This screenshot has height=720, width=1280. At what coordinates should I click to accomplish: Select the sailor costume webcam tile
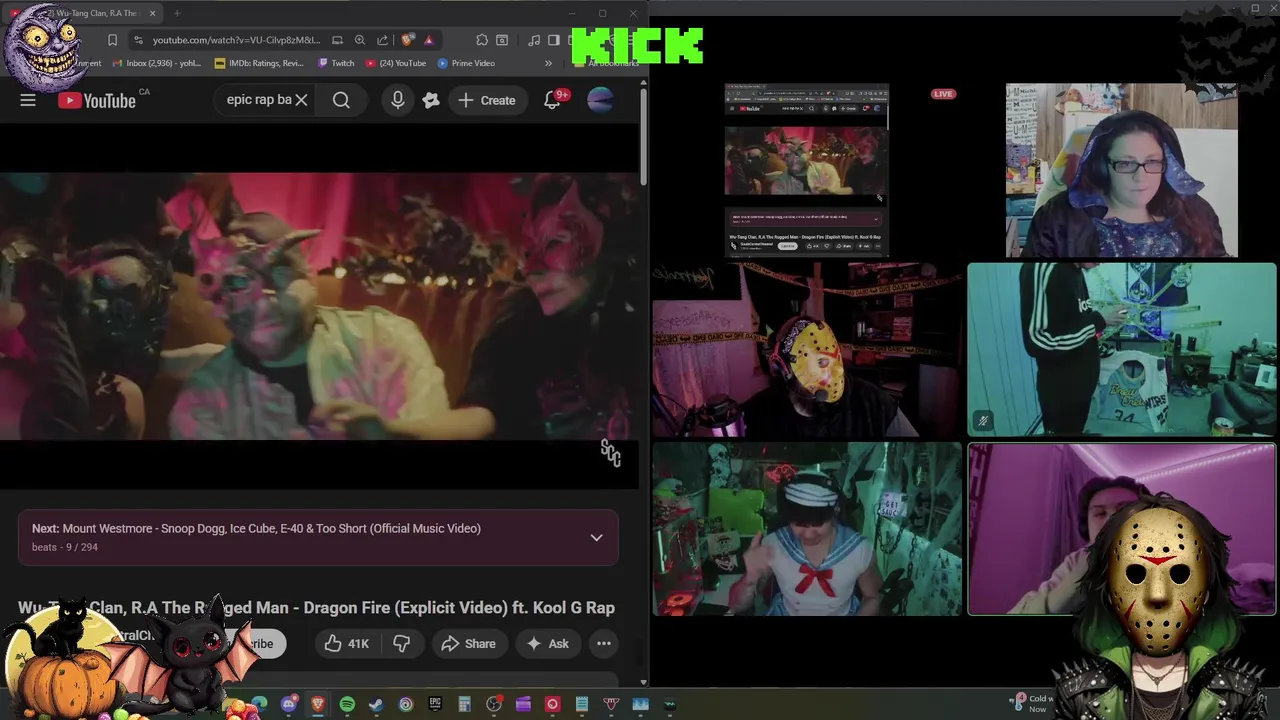point(808,529)
